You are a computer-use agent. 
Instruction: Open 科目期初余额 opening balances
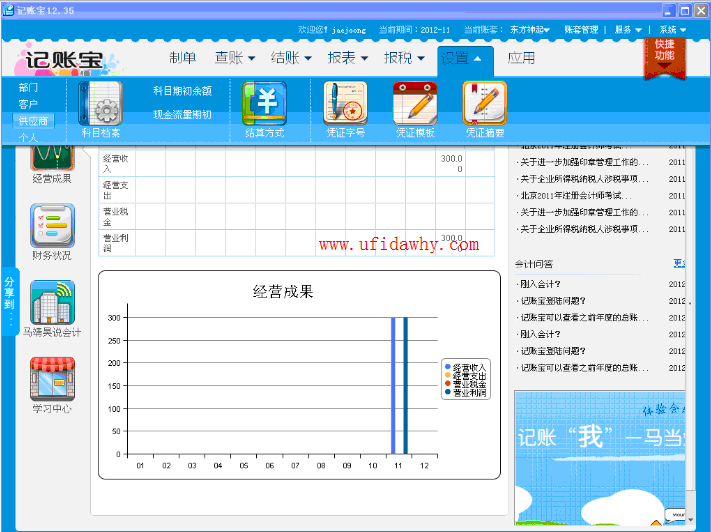pos(182,91)
